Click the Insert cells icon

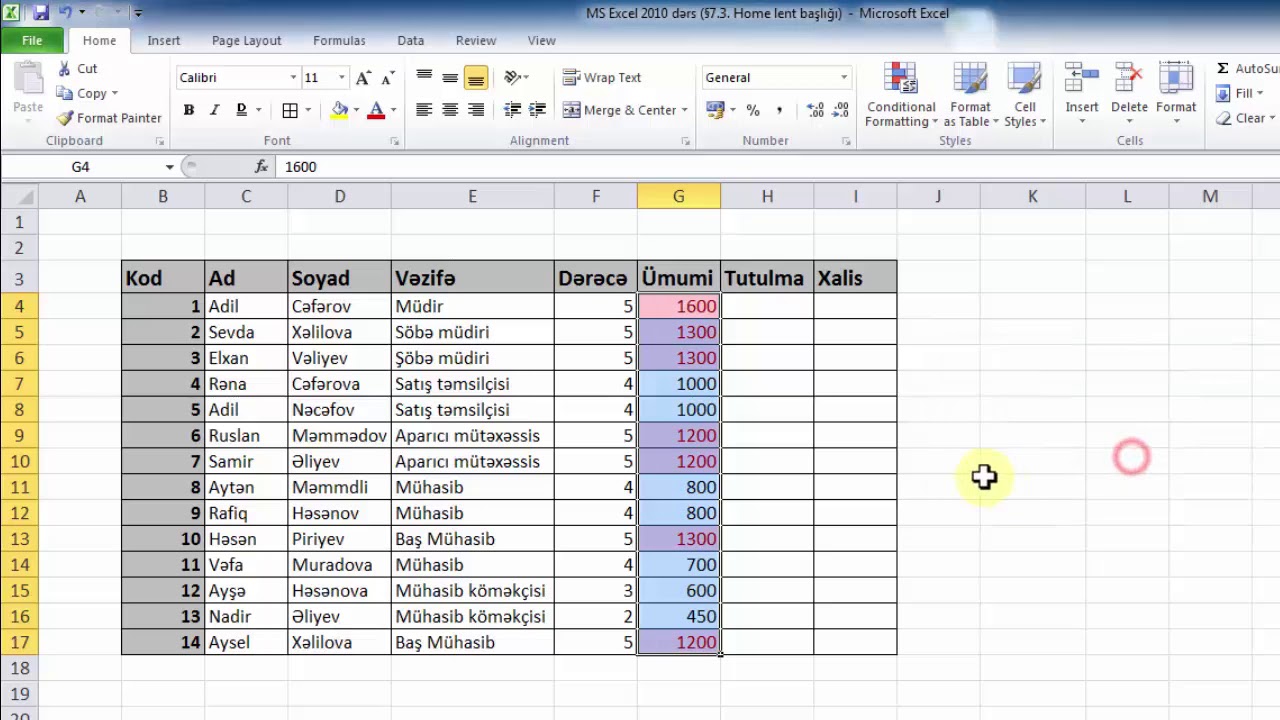coord(1082,78)
